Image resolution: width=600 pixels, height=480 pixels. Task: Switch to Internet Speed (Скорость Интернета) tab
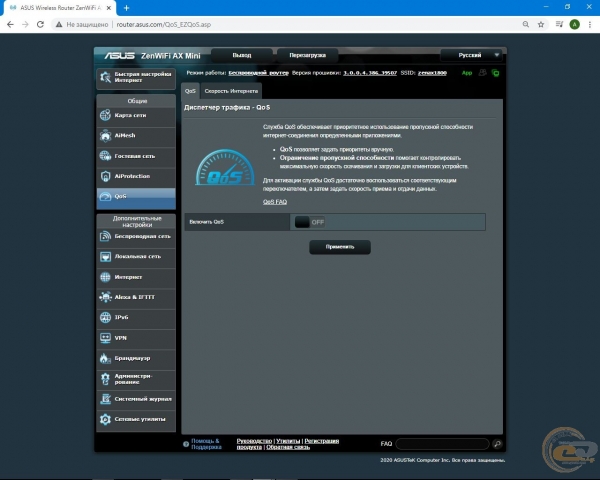coord(231,91)
